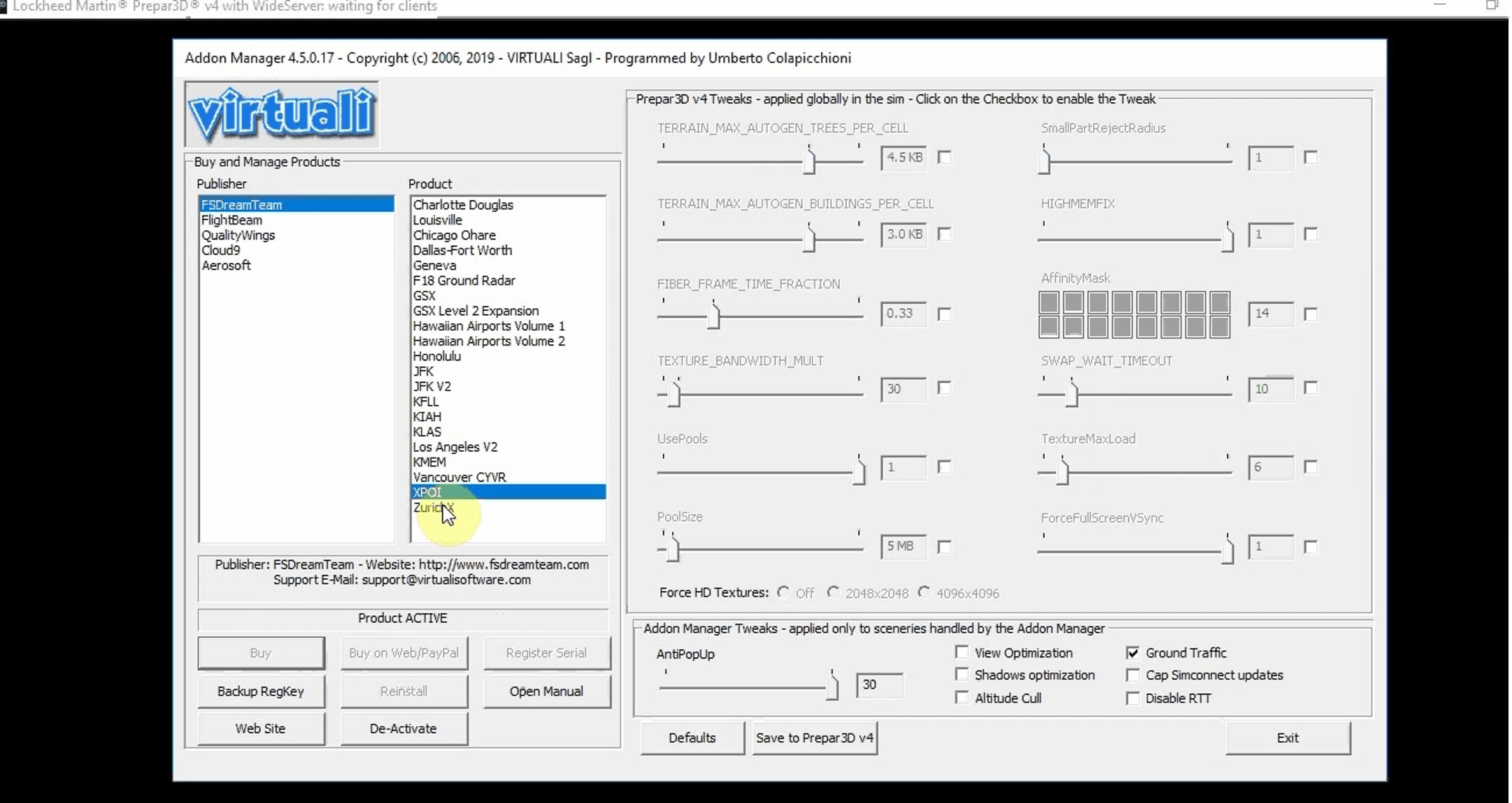Tick the View Optimization checkbox
Viewport: 1512px width, 803px height.
click(x=961, y=652)
